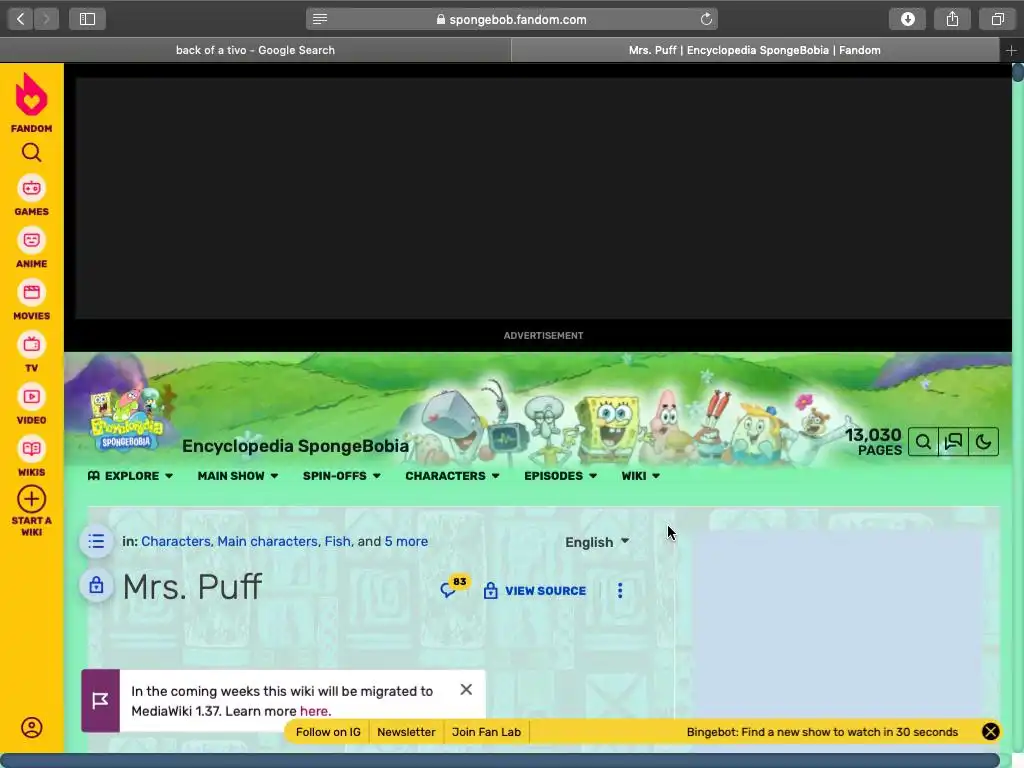Click Join Fan Lab

point(487,732)
